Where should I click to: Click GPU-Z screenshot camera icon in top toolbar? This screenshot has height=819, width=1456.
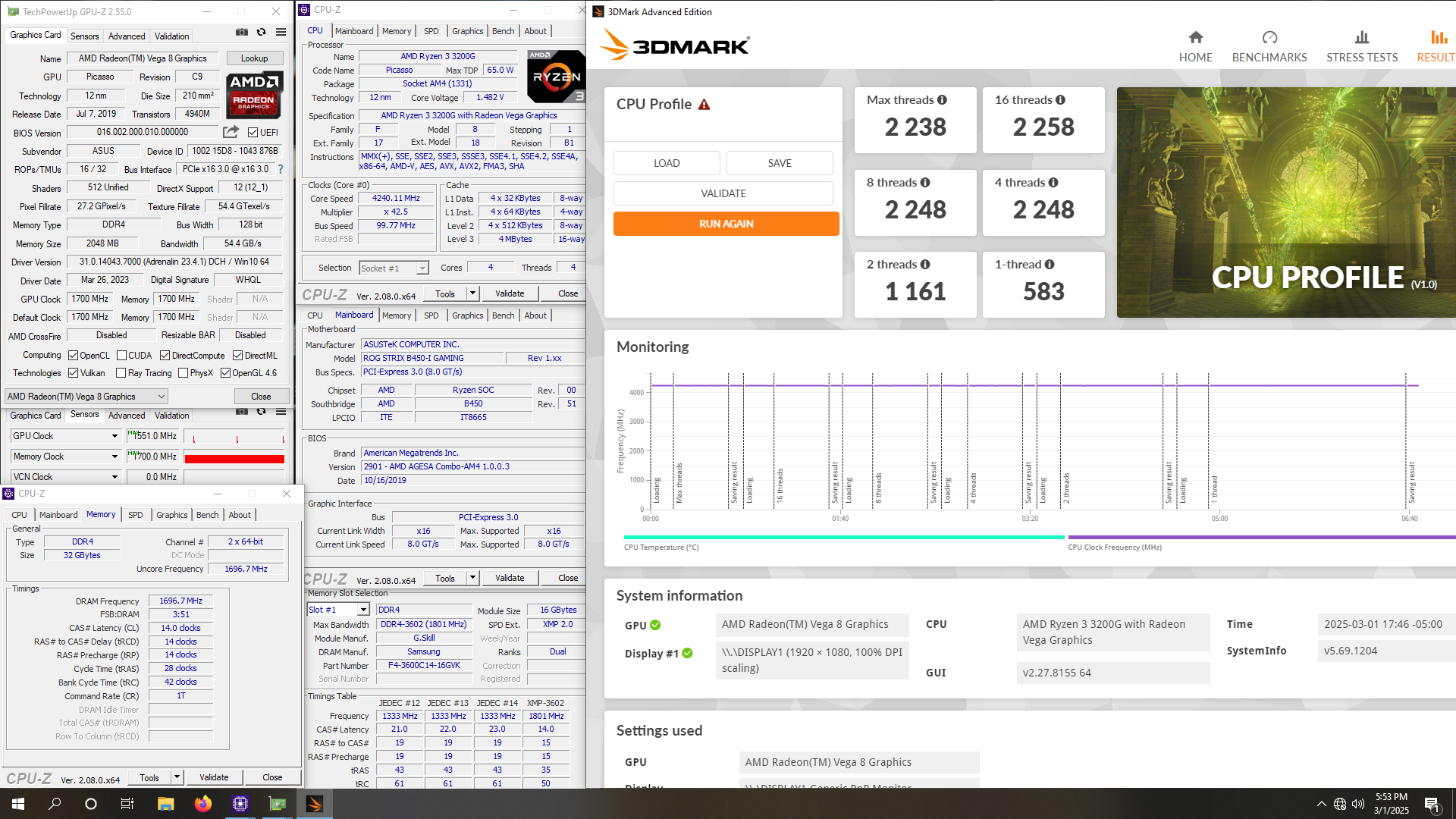[x=241, y=33]
